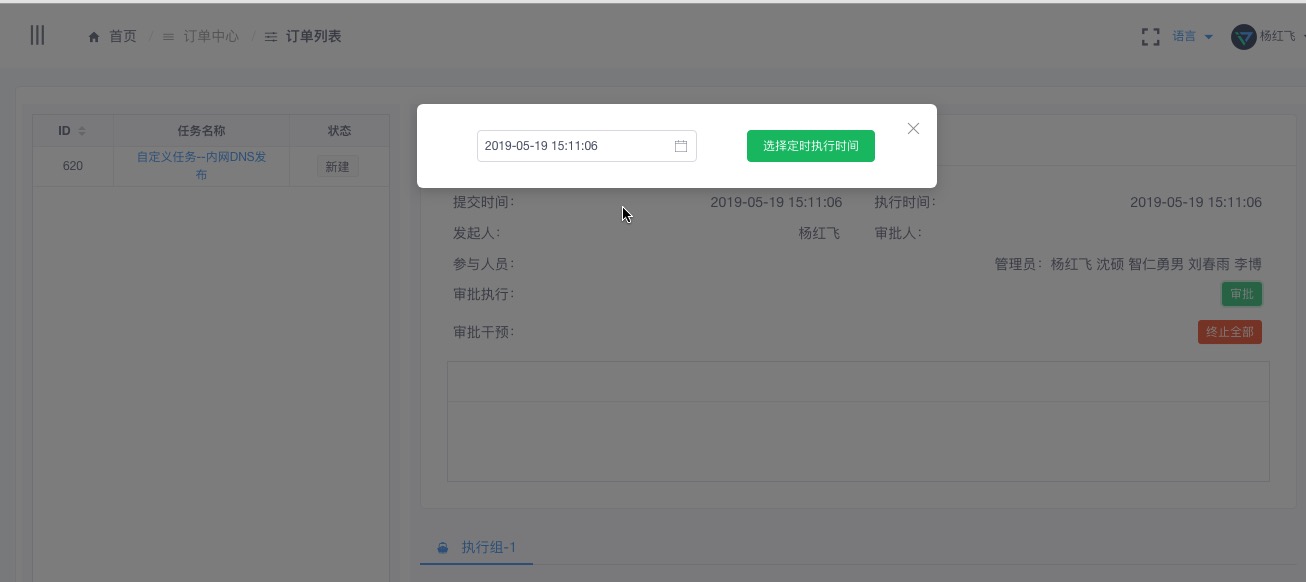
Task: Open the 杨红飞 user menu
Action: pos(1278,36)
